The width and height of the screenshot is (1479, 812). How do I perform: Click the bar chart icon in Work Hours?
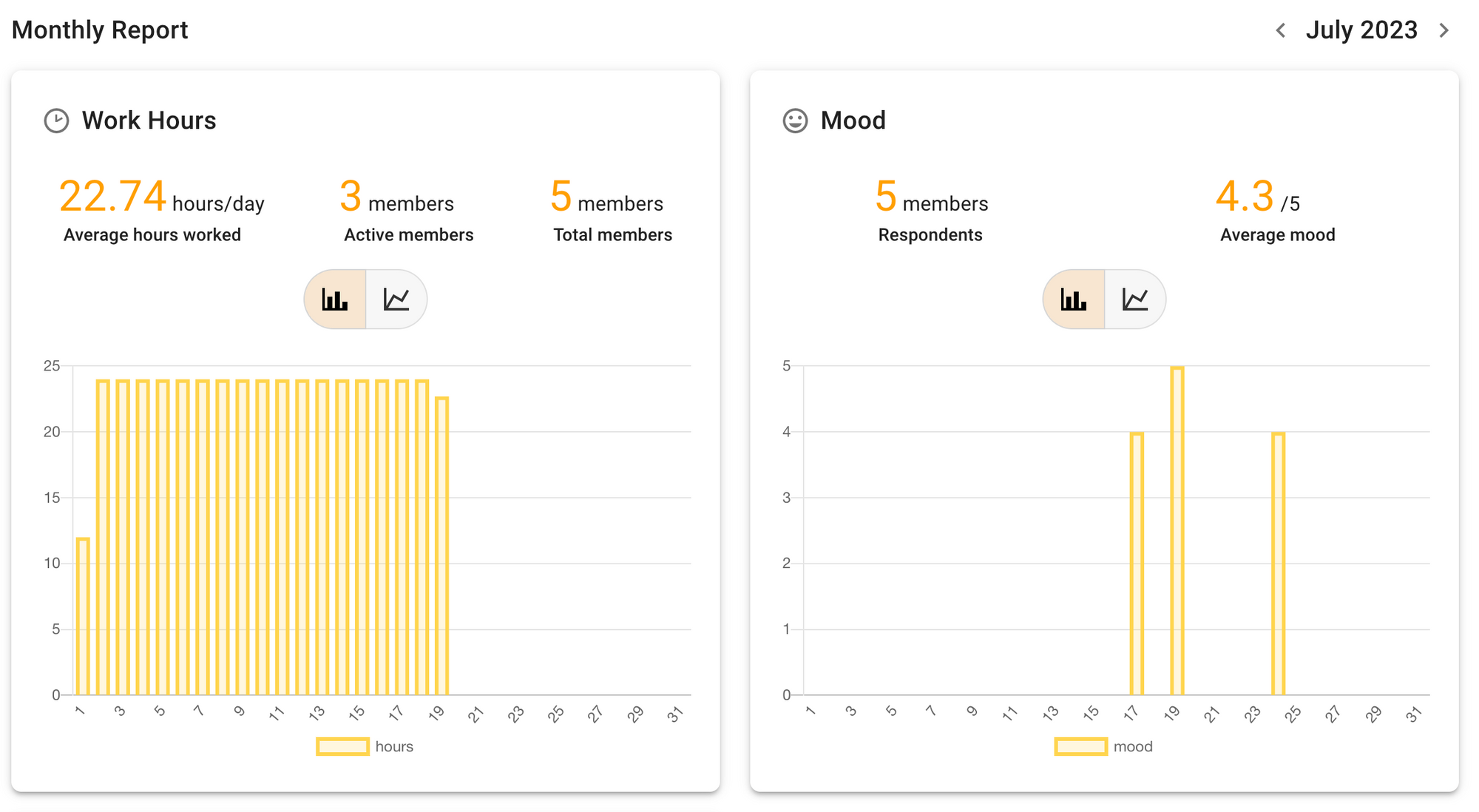(x=335, y=297)
